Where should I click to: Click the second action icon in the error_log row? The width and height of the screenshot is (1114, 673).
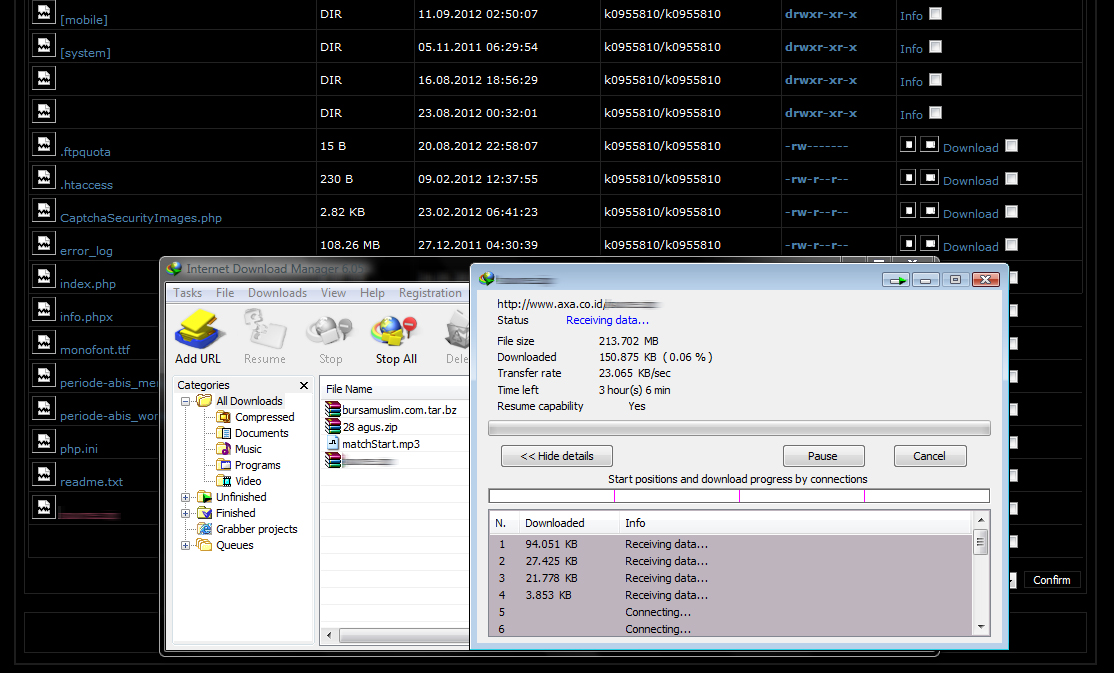(929, 244)
